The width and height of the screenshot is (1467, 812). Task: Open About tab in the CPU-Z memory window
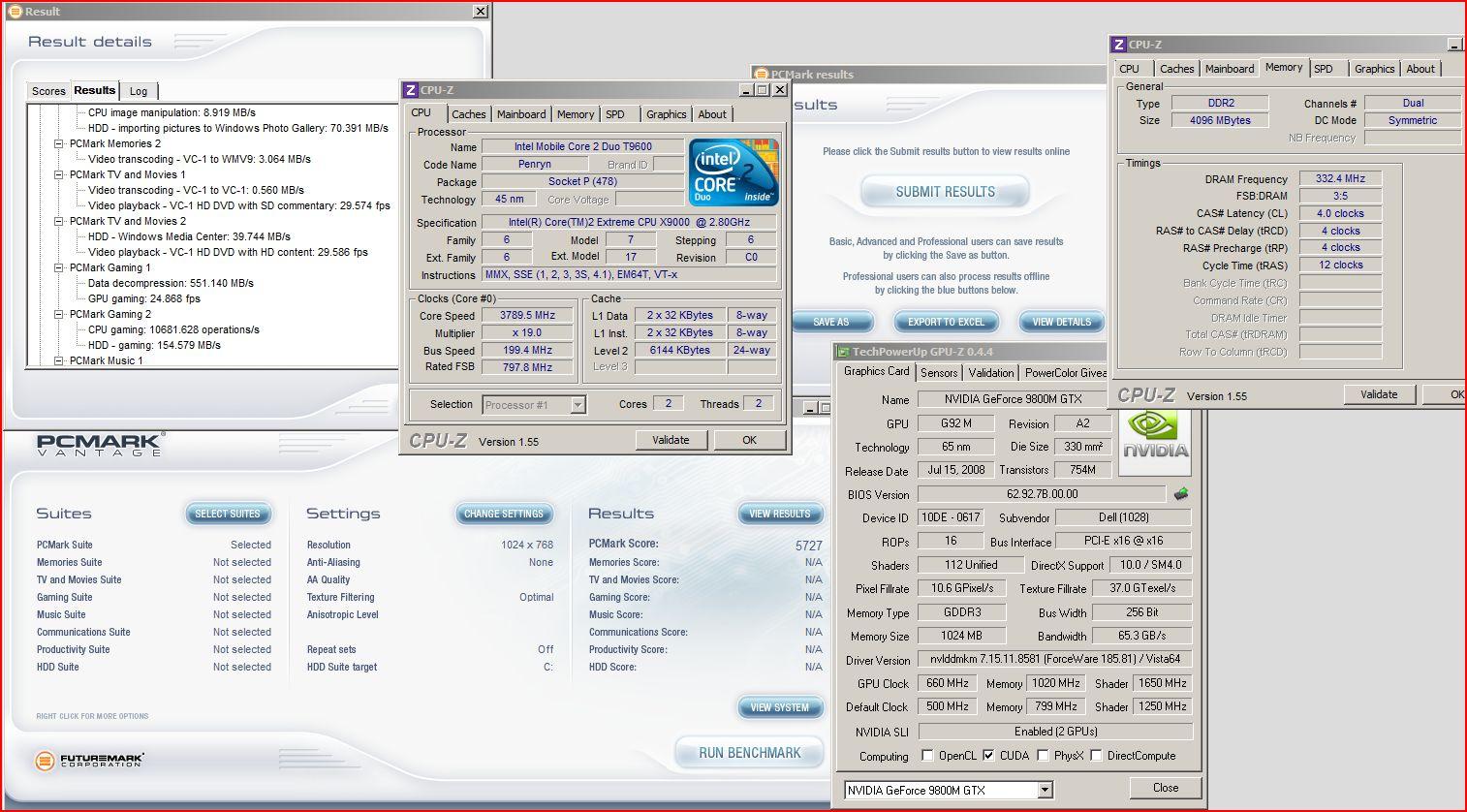click(x=1420, y=69)
